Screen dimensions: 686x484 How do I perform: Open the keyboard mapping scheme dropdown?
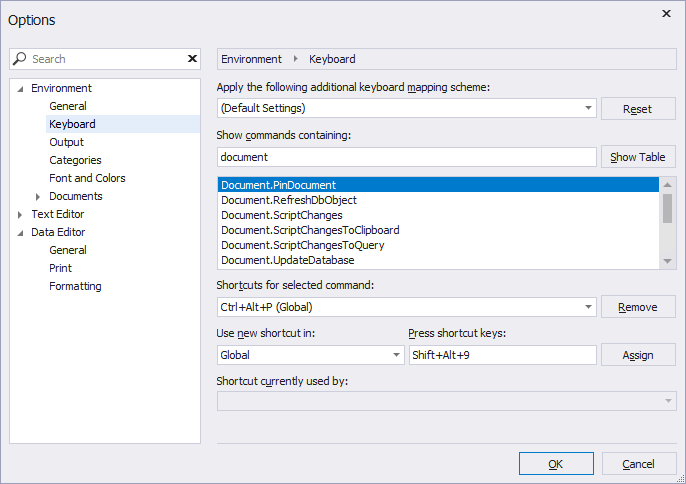point(587,108)
